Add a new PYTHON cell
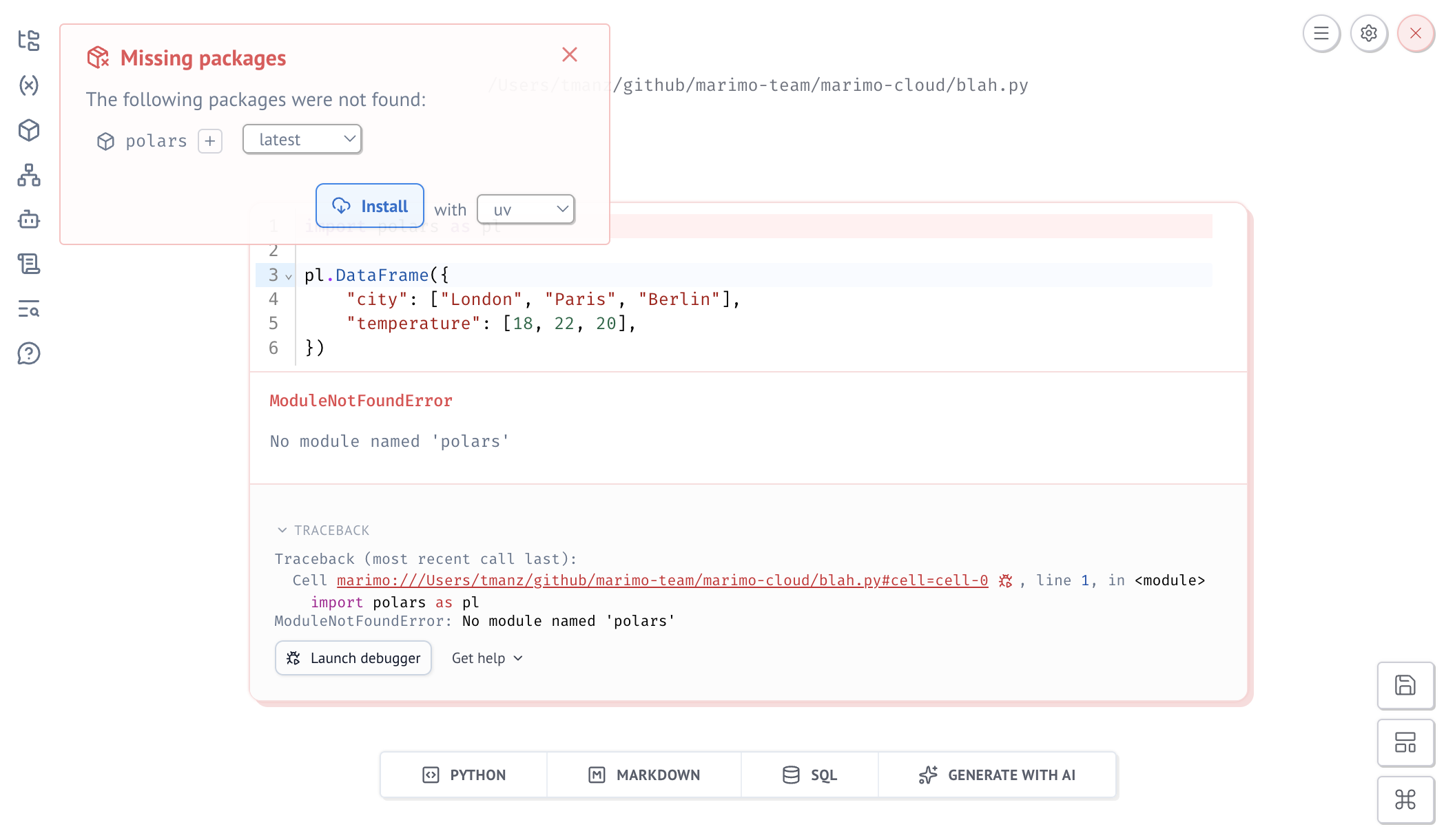 point(464,775)
